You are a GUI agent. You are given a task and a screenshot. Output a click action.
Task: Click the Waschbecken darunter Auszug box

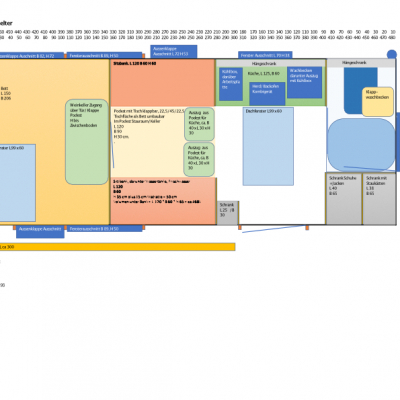[305, 82]
